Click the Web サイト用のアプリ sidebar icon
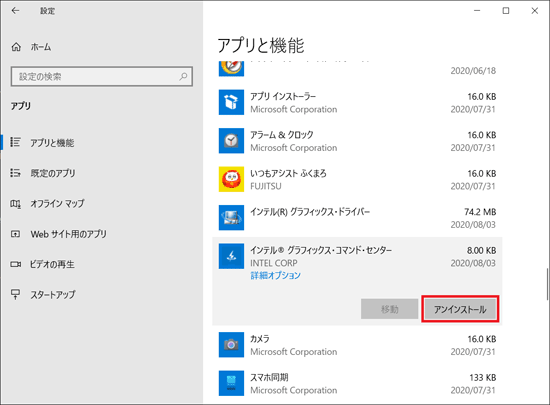550x405 pixels. pos(15,234)
